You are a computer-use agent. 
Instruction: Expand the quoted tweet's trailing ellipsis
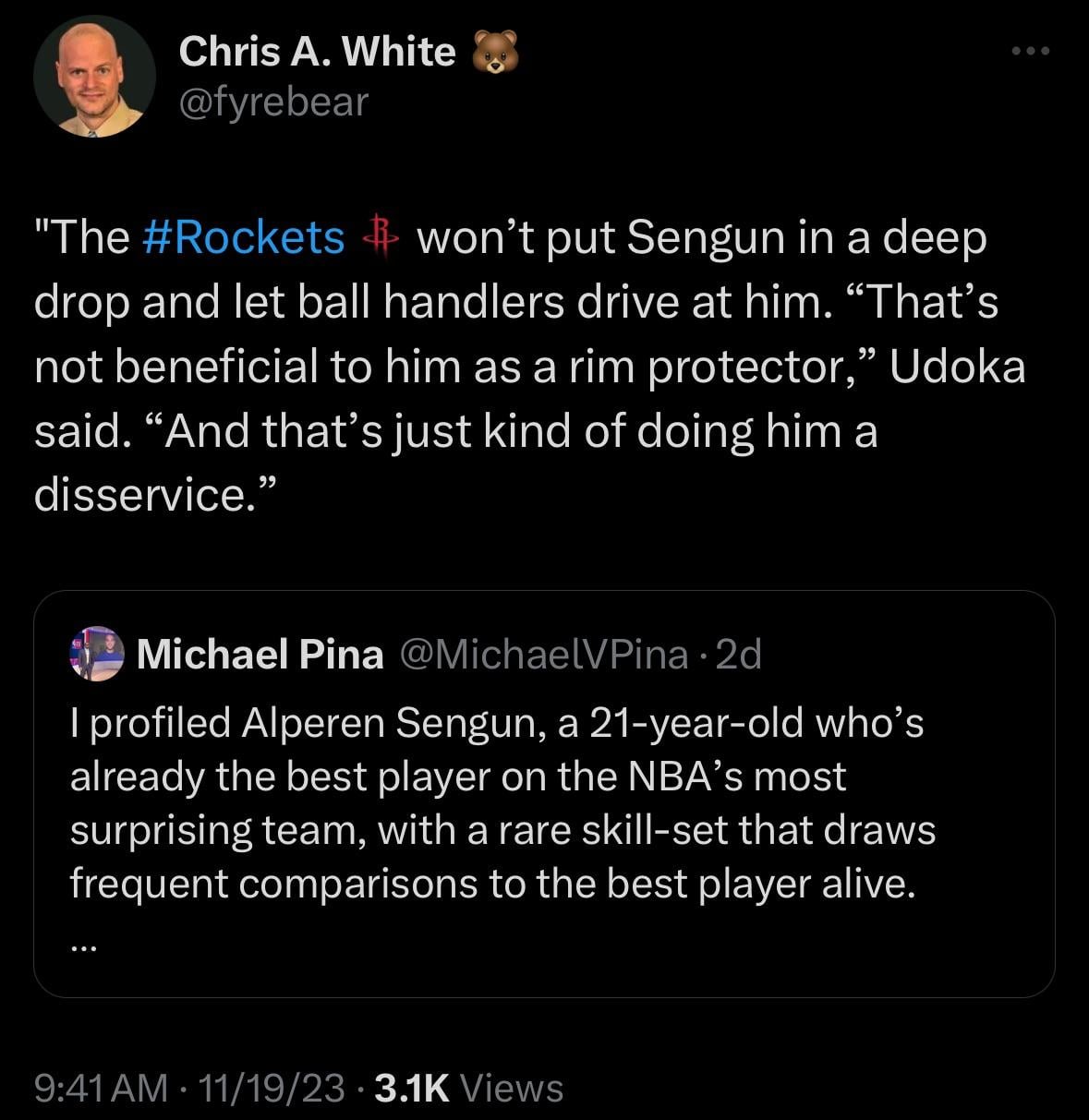pyautogui.click(x=83, y=944)
